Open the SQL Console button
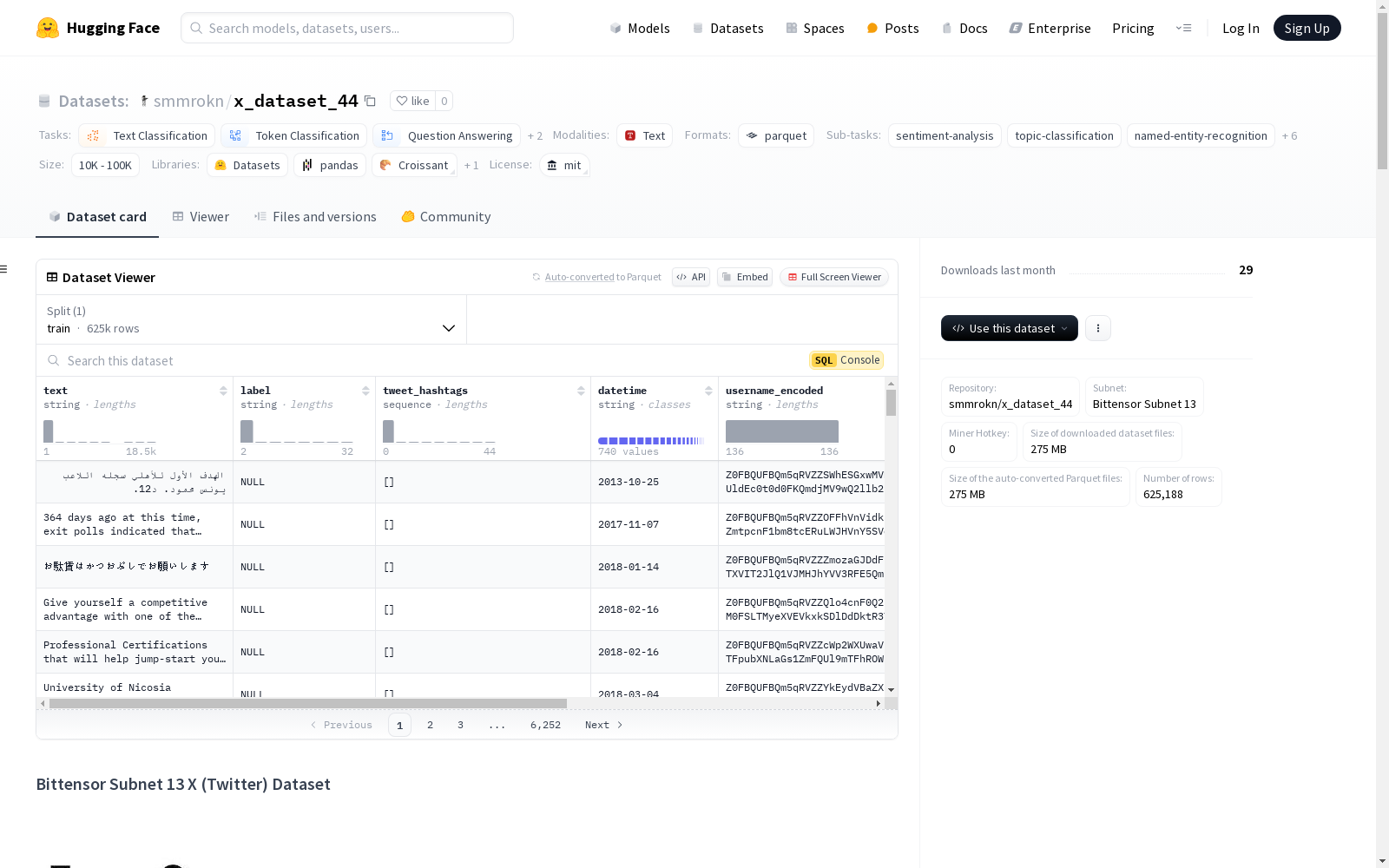The image size is (1389, 868). (x=846, y=360)
